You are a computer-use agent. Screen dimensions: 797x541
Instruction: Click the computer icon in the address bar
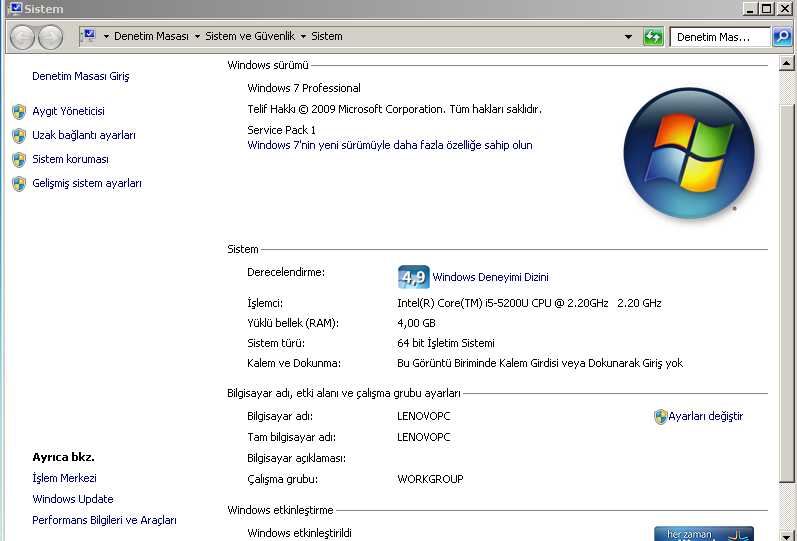(x=89, y=36)
